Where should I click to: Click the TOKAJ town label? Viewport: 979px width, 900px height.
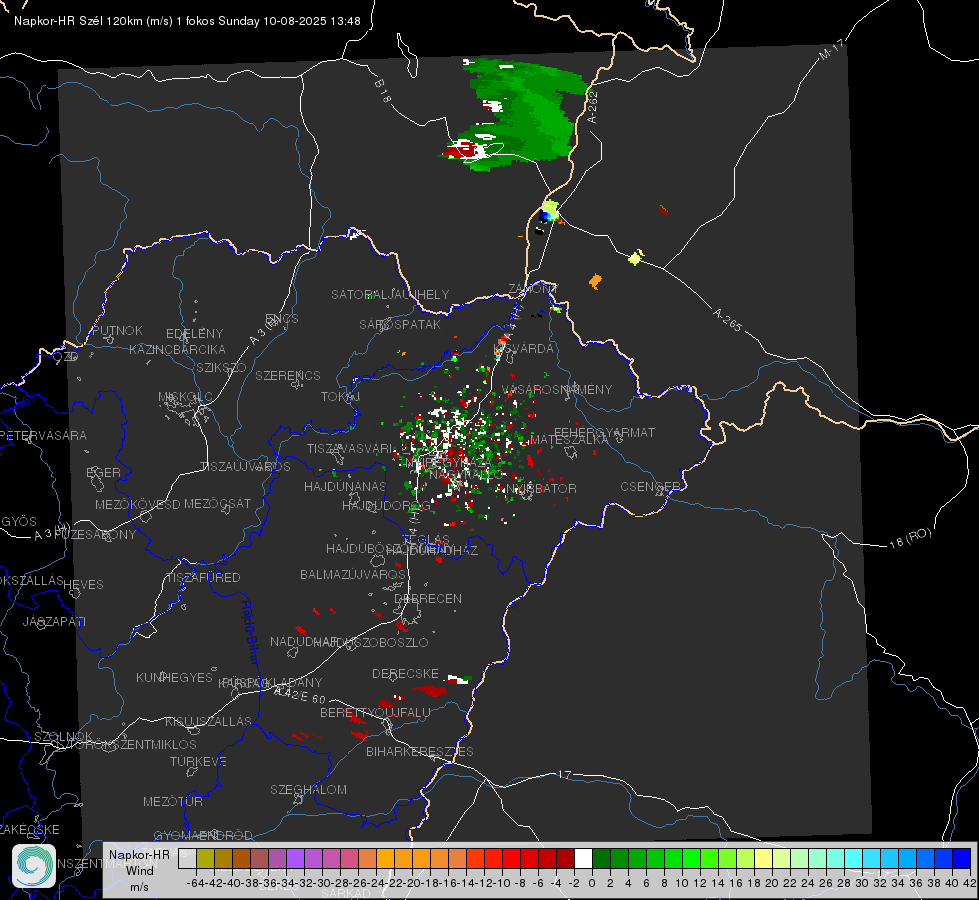pos(341,397)
